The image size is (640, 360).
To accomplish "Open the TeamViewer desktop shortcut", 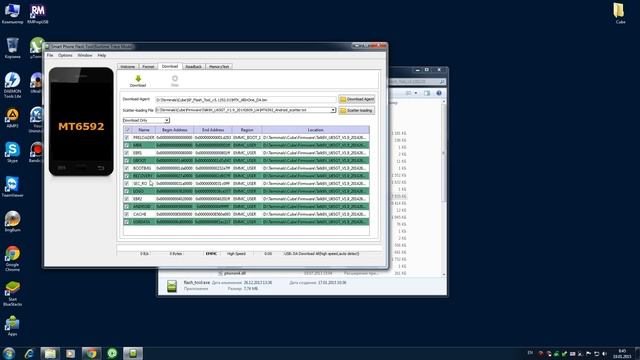I will tap(12, 187).
